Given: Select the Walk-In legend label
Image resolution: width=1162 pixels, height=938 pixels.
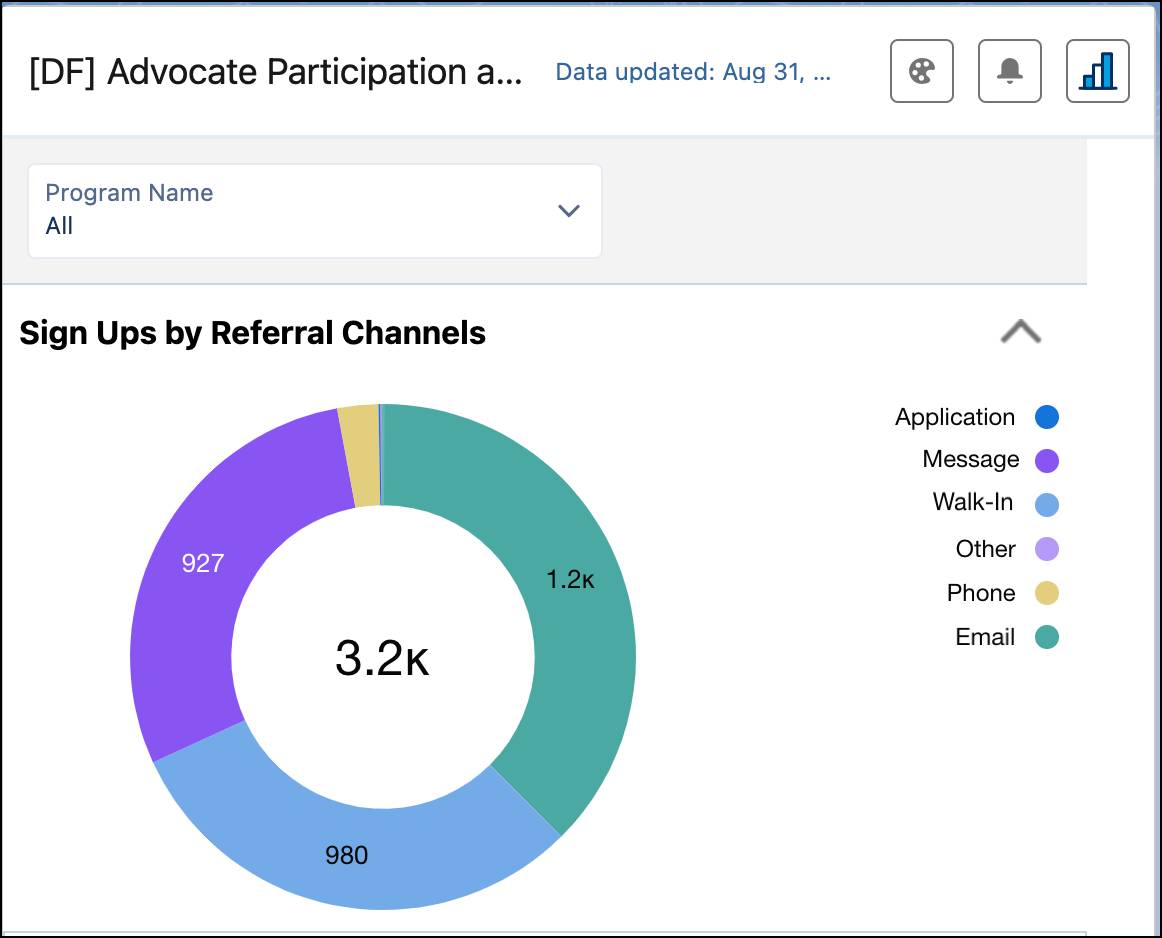Looking at the screenshot, I should pyautogui.click(x=972, y=504).
